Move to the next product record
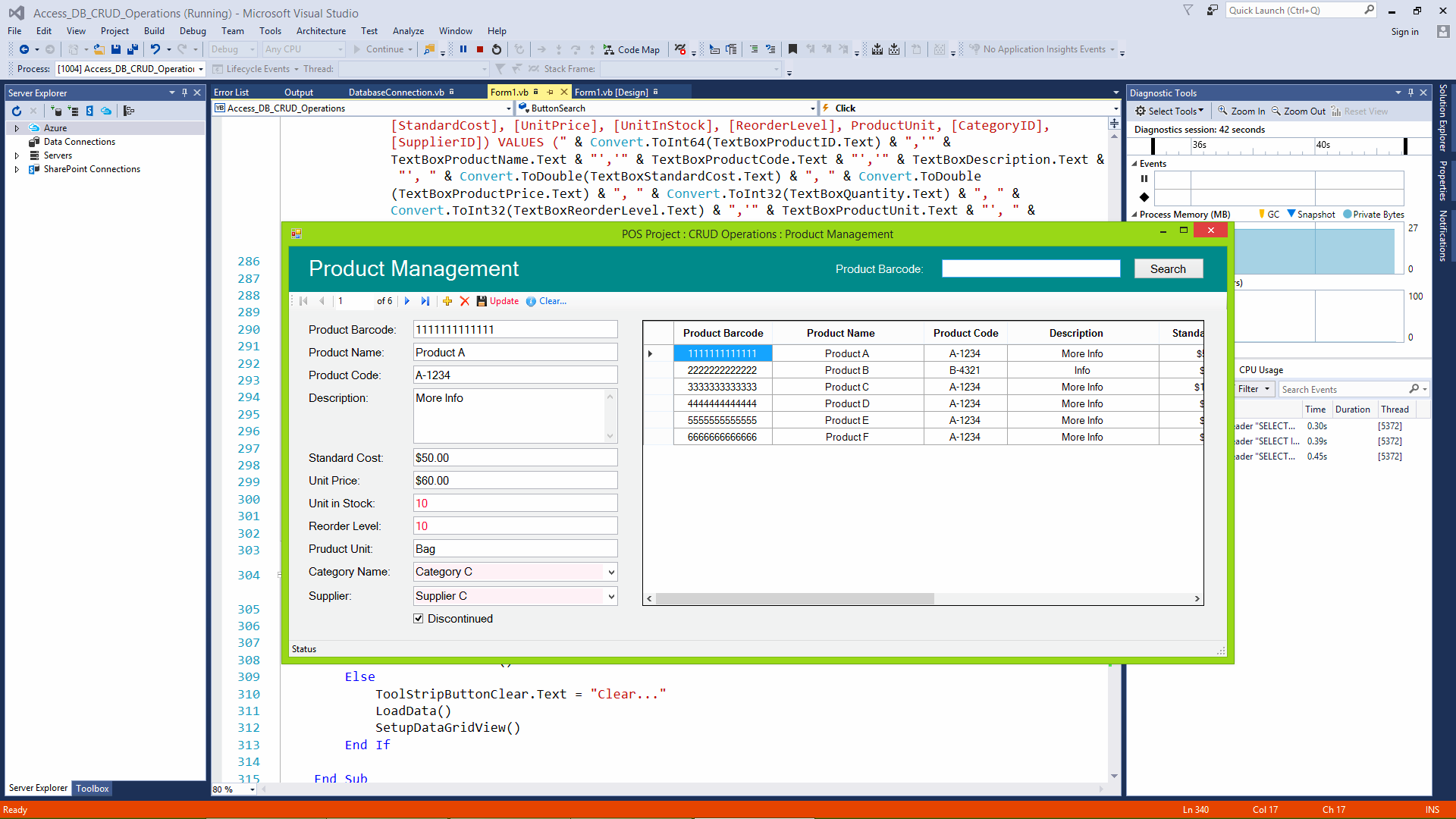 coord(407,301)
